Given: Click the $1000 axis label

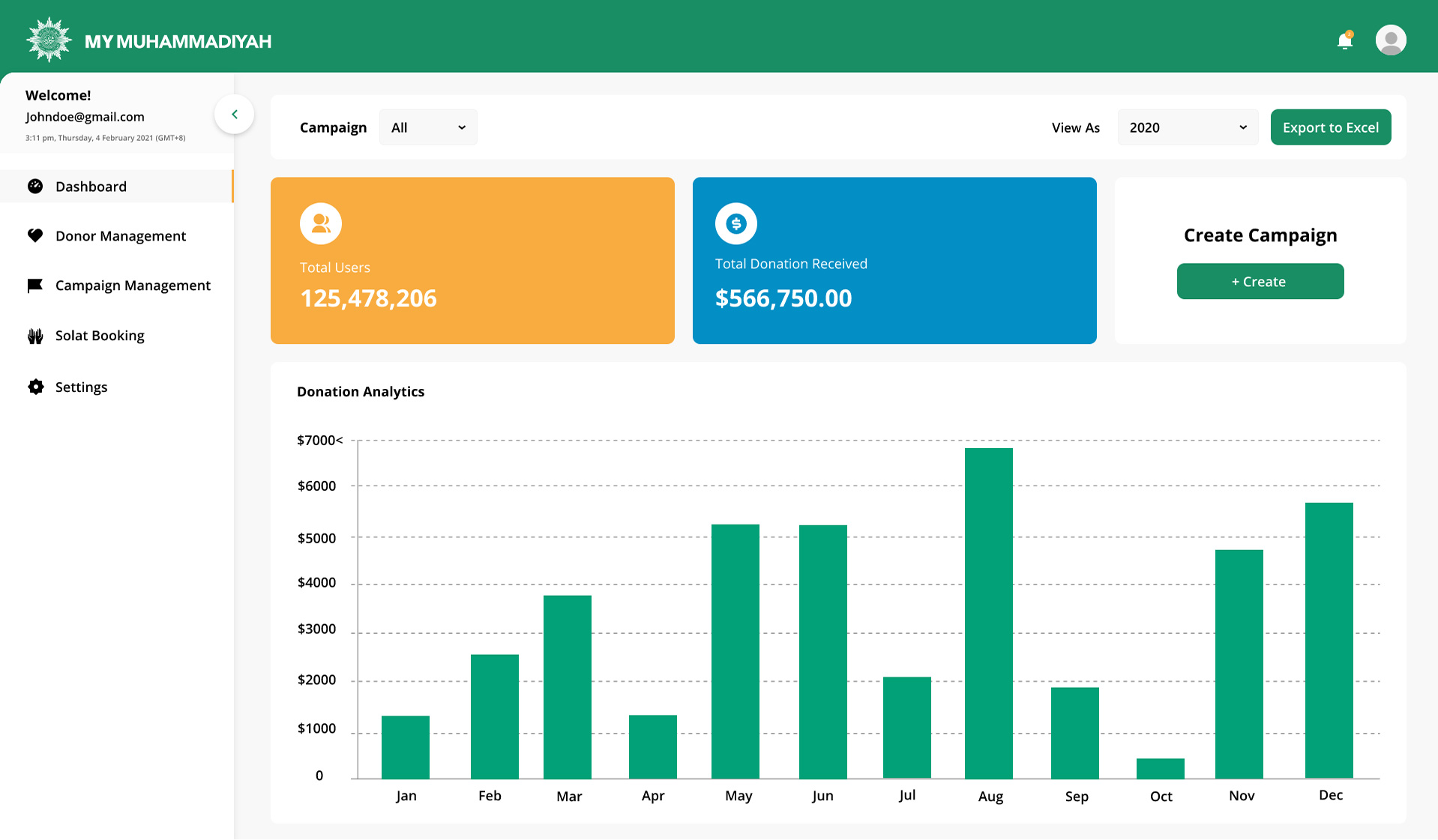Looking at the screenshot, I should [316, 728].
